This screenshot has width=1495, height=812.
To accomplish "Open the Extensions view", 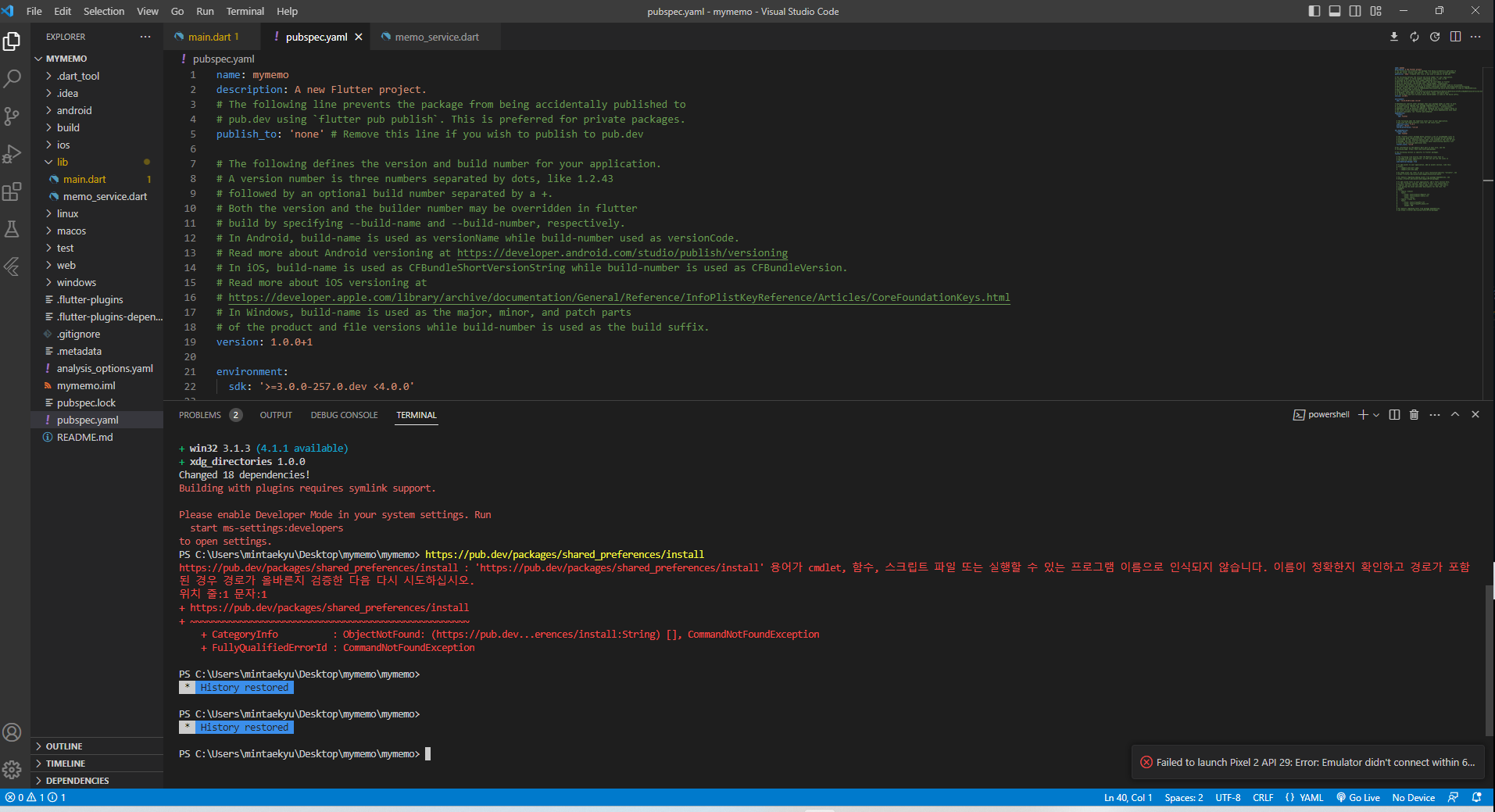I will 12,191.
